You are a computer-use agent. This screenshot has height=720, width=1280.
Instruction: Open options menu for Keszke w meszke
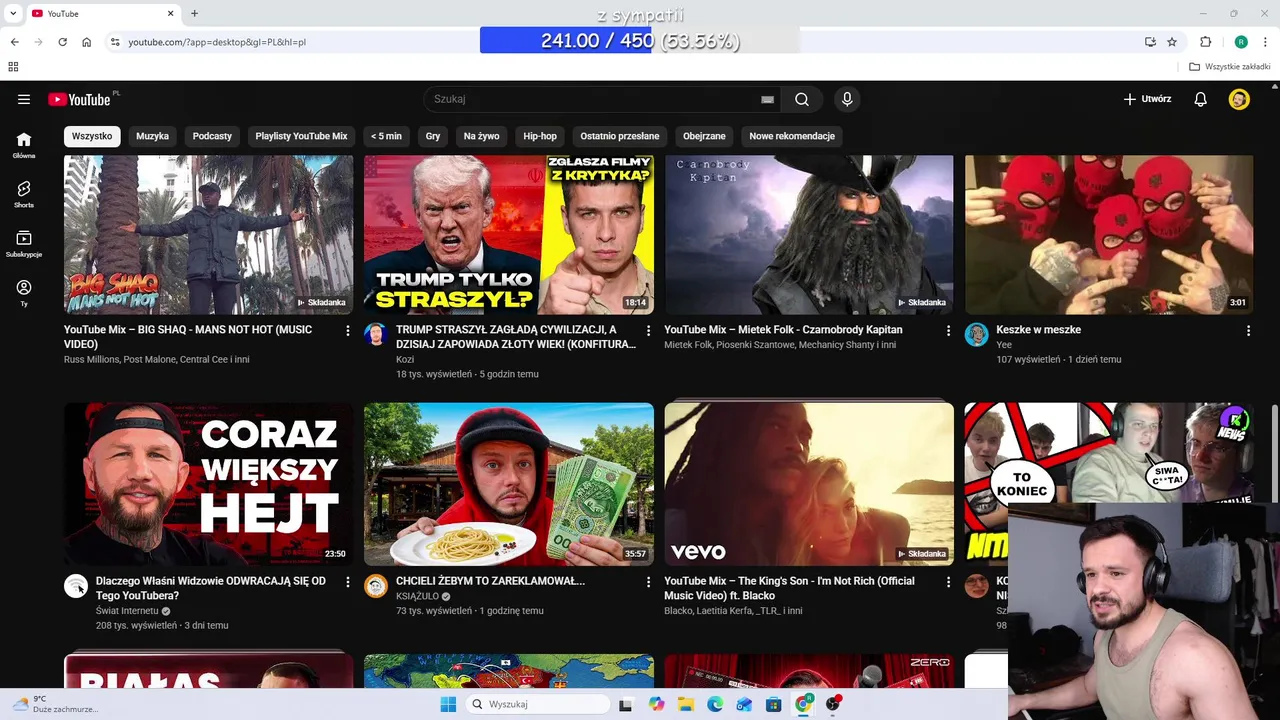(1248, 330)
